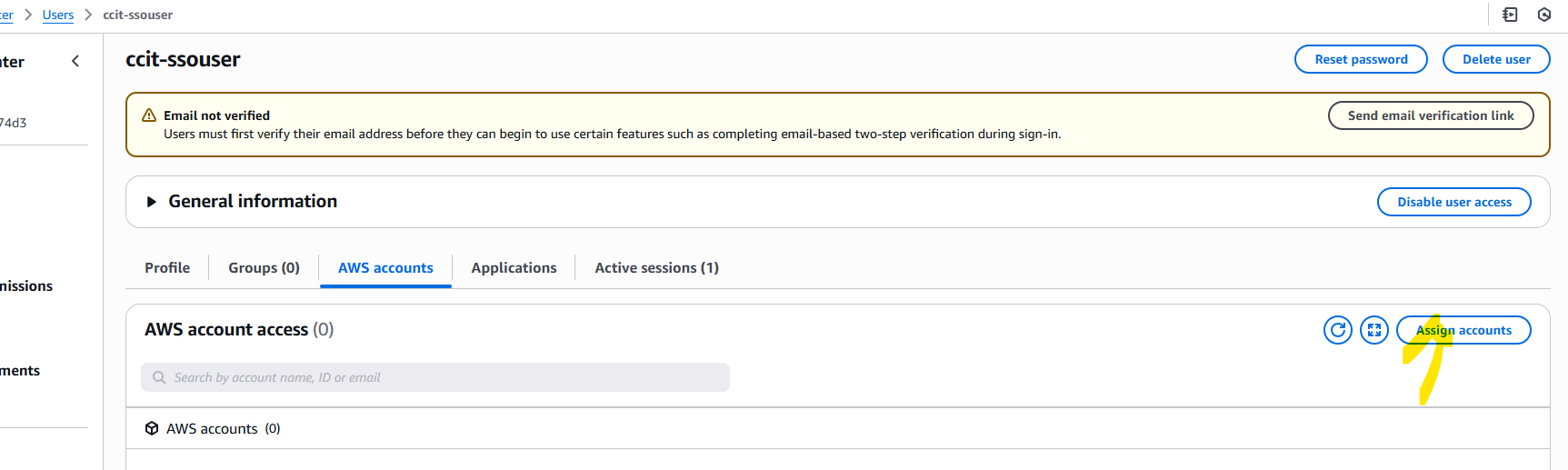Viewport: 1568px width, 470px height.
Task: Disable user access for ccit-ssouser
Action: coord(1453,202)
